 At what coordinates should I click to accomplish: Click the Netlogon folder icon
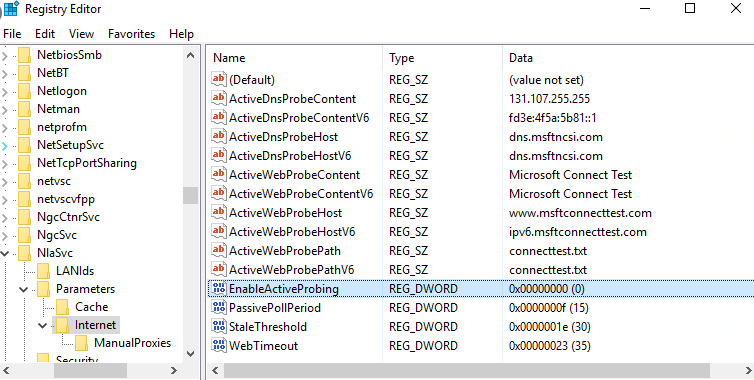point(25,91)
